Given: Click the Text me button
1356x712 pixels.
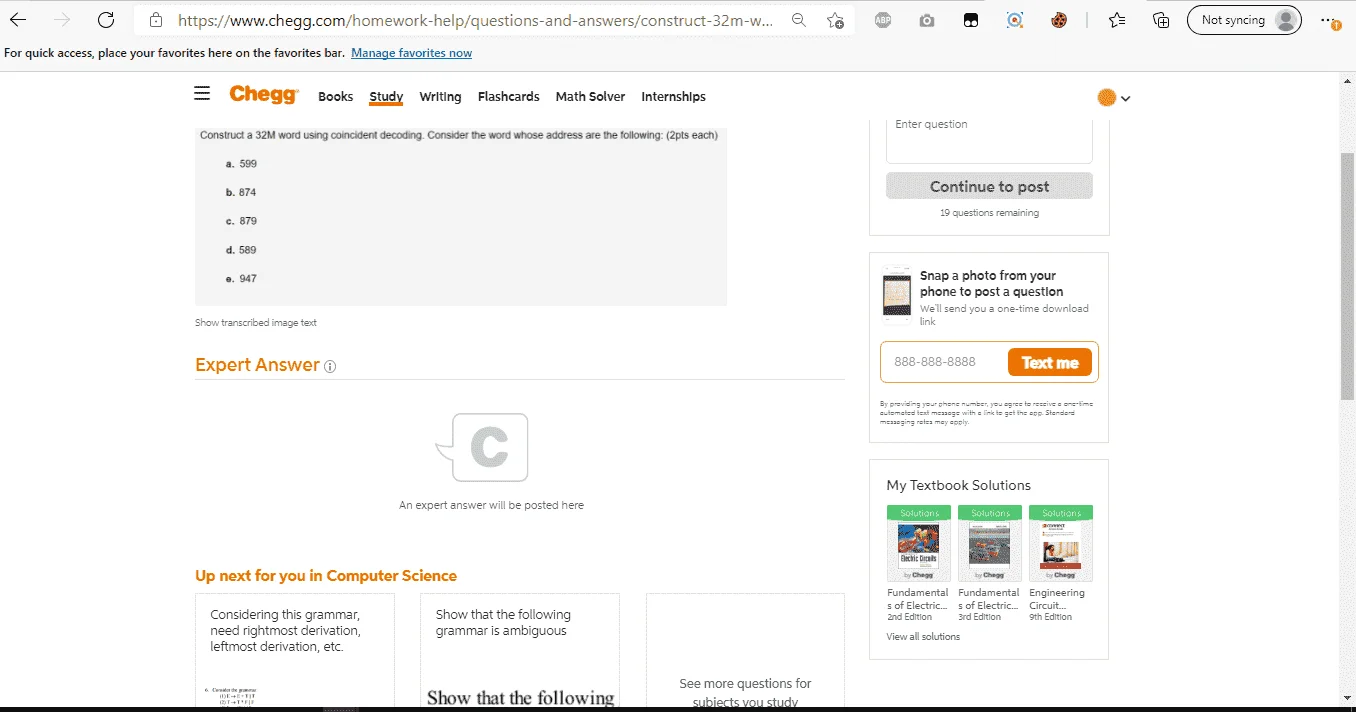Looking at the screenshot, I should pos(1049,363).
